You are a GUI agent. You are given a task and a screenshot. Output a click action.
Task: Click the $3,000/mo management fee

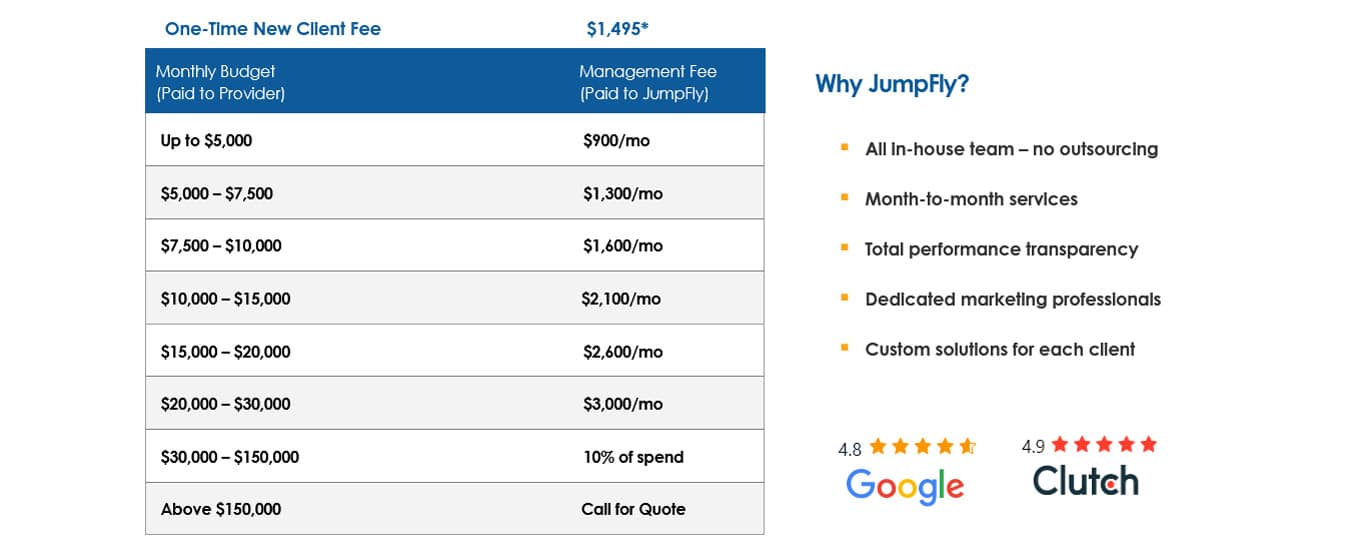tap(622, 404)
